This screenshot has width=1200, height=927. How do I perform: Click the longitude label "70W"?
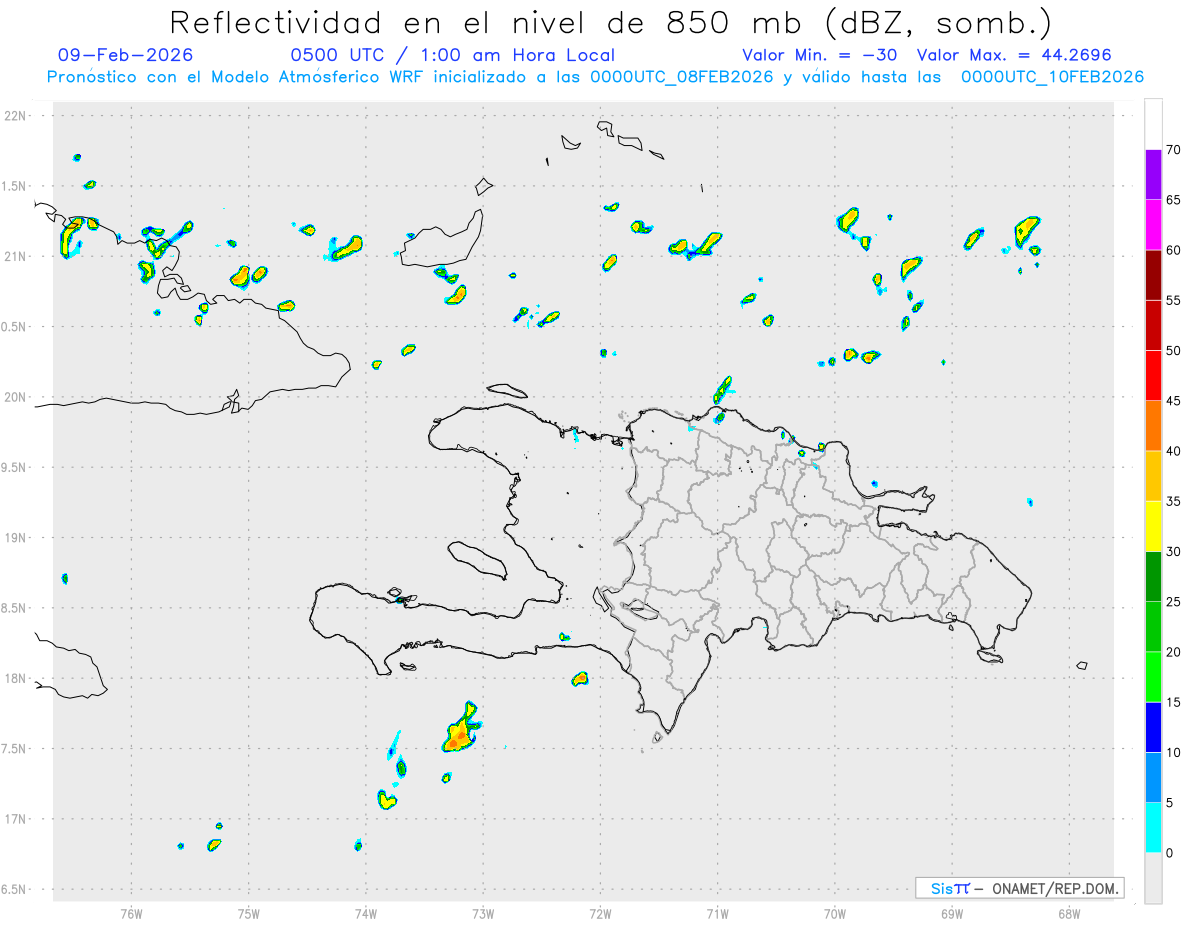click(x=835, y=913)
